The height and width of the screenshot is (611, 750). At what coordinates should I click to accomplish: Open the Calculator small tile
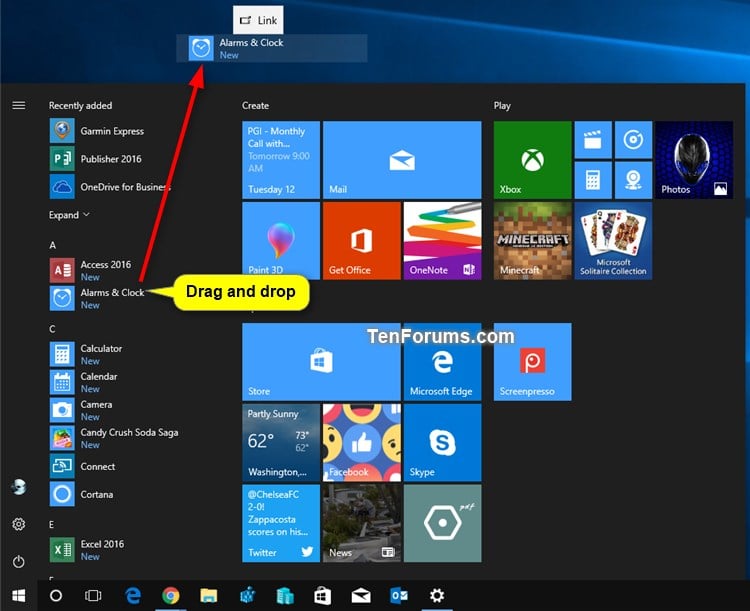click(593, 180)
